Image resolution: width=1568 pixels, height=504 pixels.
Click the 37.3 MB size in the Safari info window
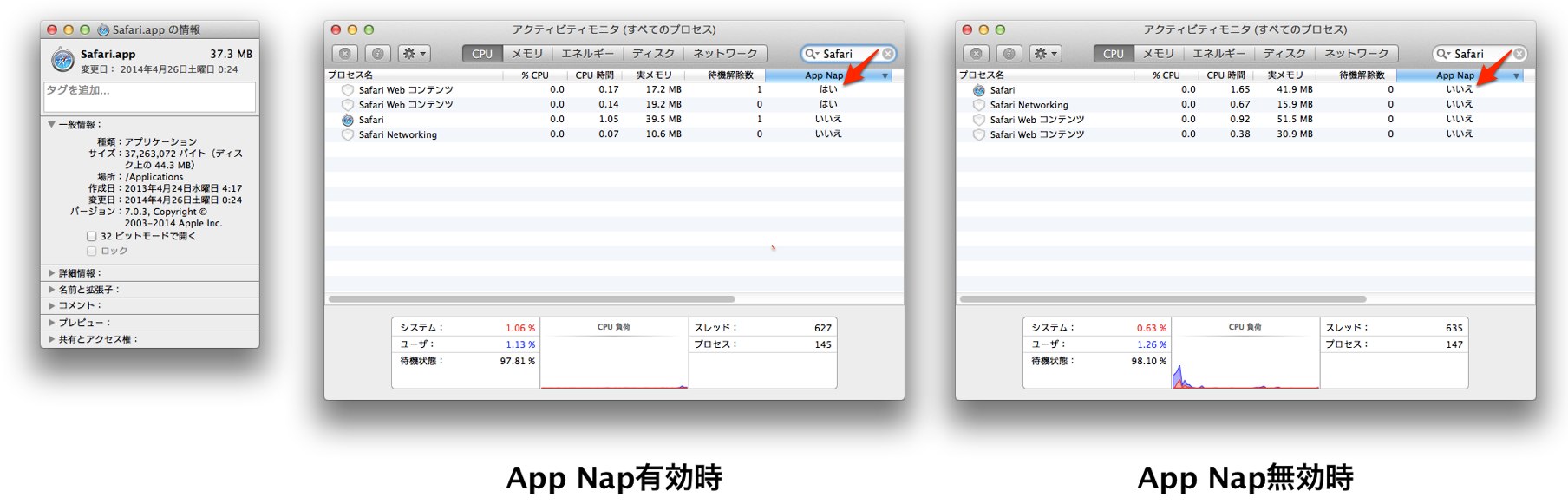[x=231, y=54]
